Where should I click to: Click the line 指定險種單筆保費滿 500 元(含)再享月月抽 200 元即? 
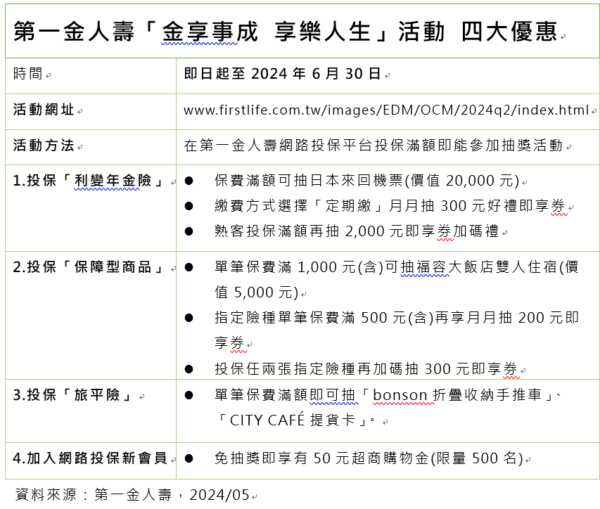coord(396,318)
